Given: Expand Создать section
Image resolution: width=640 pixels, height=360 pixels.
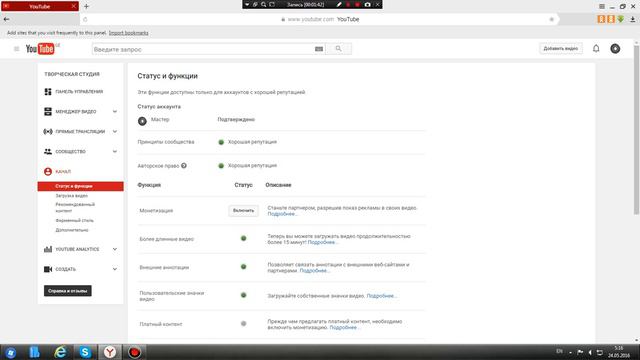Looking at the screenshot, I should [x=115, y=269].
